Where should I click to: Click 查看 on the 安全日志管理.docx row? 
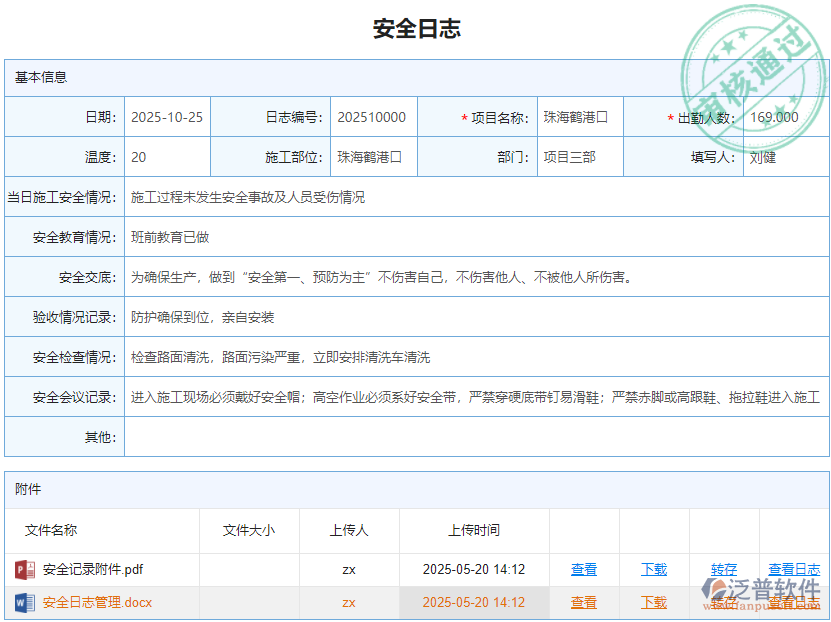[x=583, y=602]
